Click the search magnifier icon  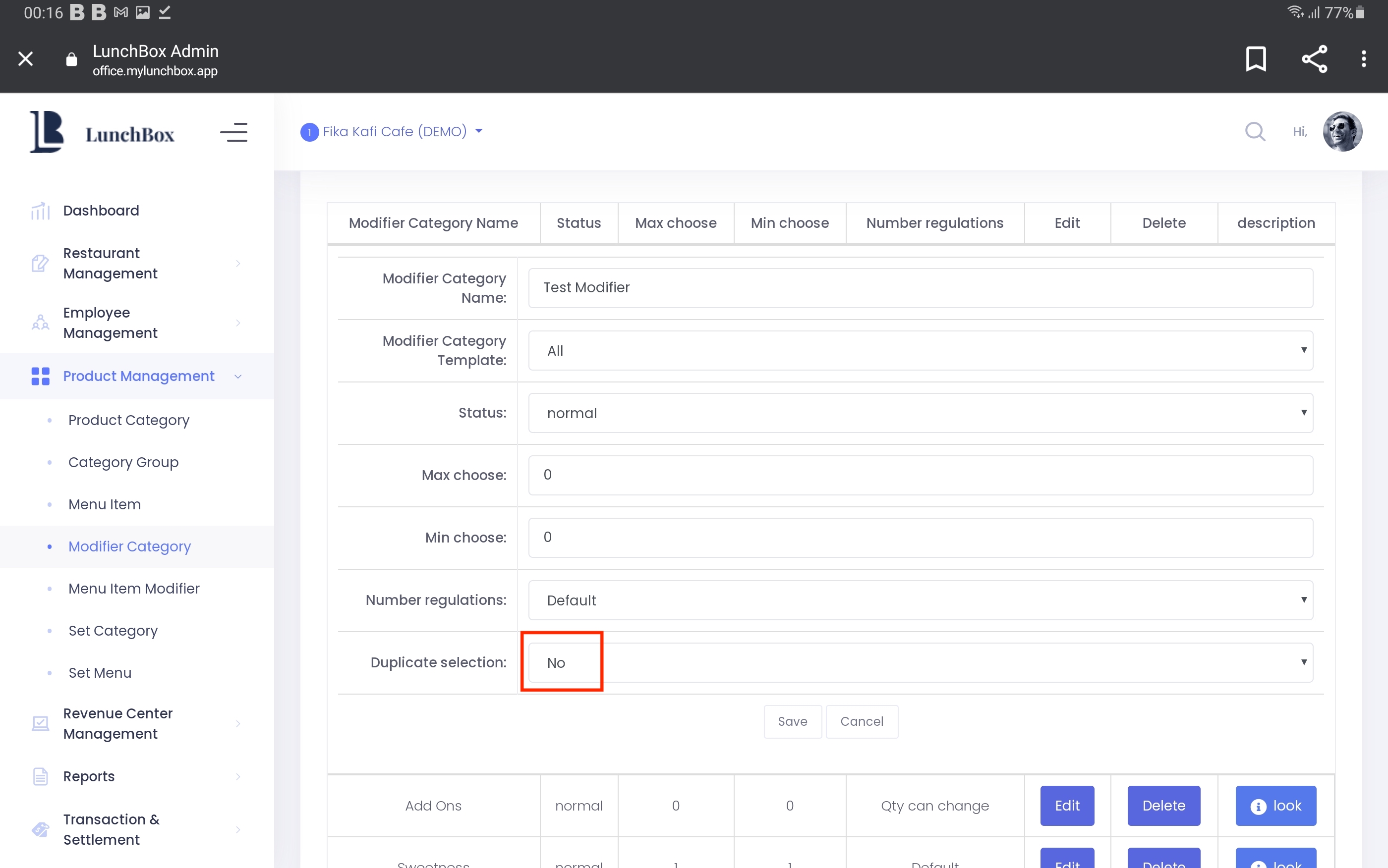point(1255,131)
